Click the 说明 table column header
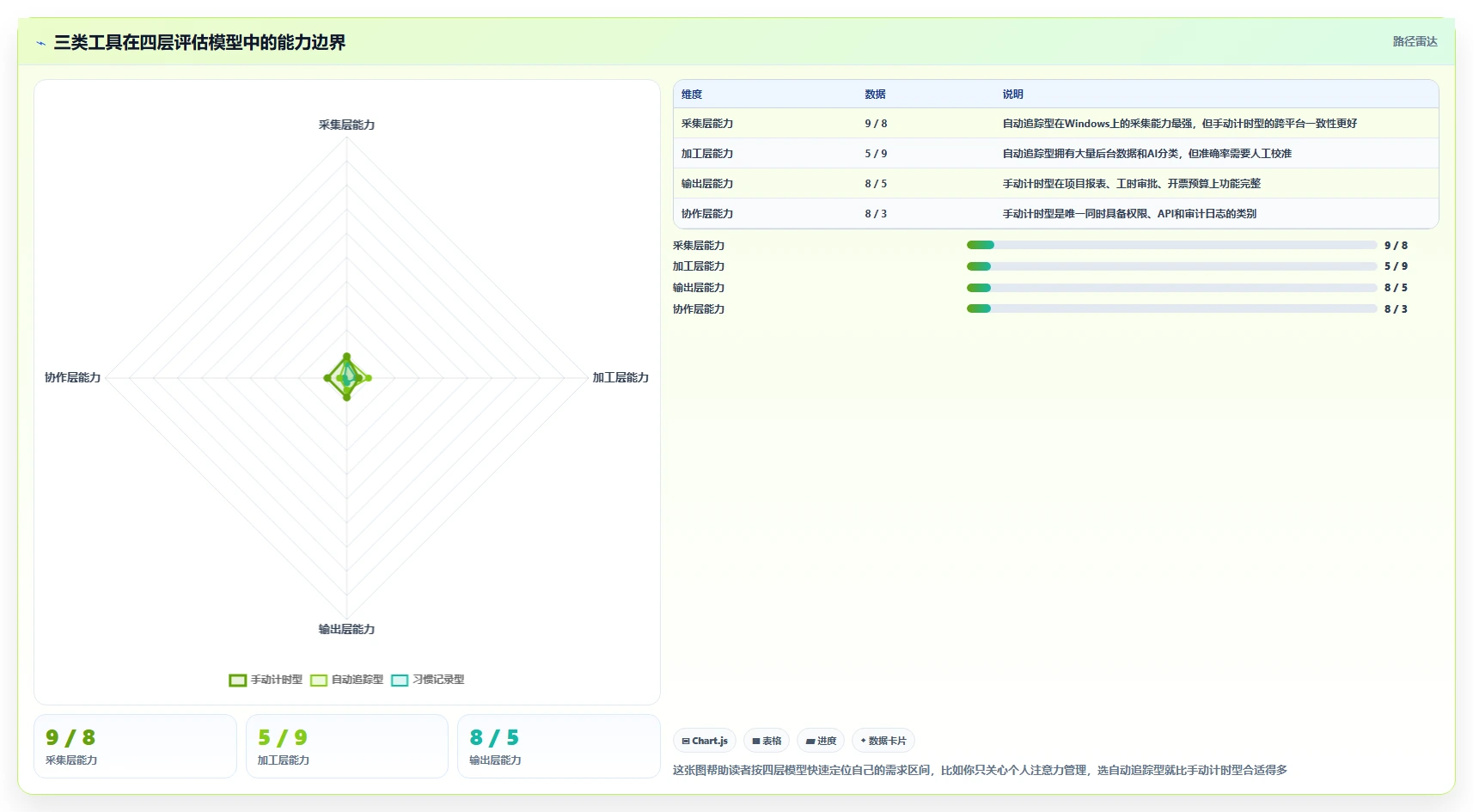The image size is (1473, 812). click(x=1012, y=95)
